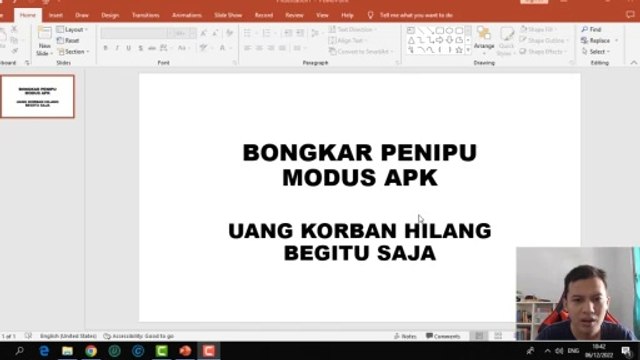Open the Align Text dropdown

coord(348,40)
